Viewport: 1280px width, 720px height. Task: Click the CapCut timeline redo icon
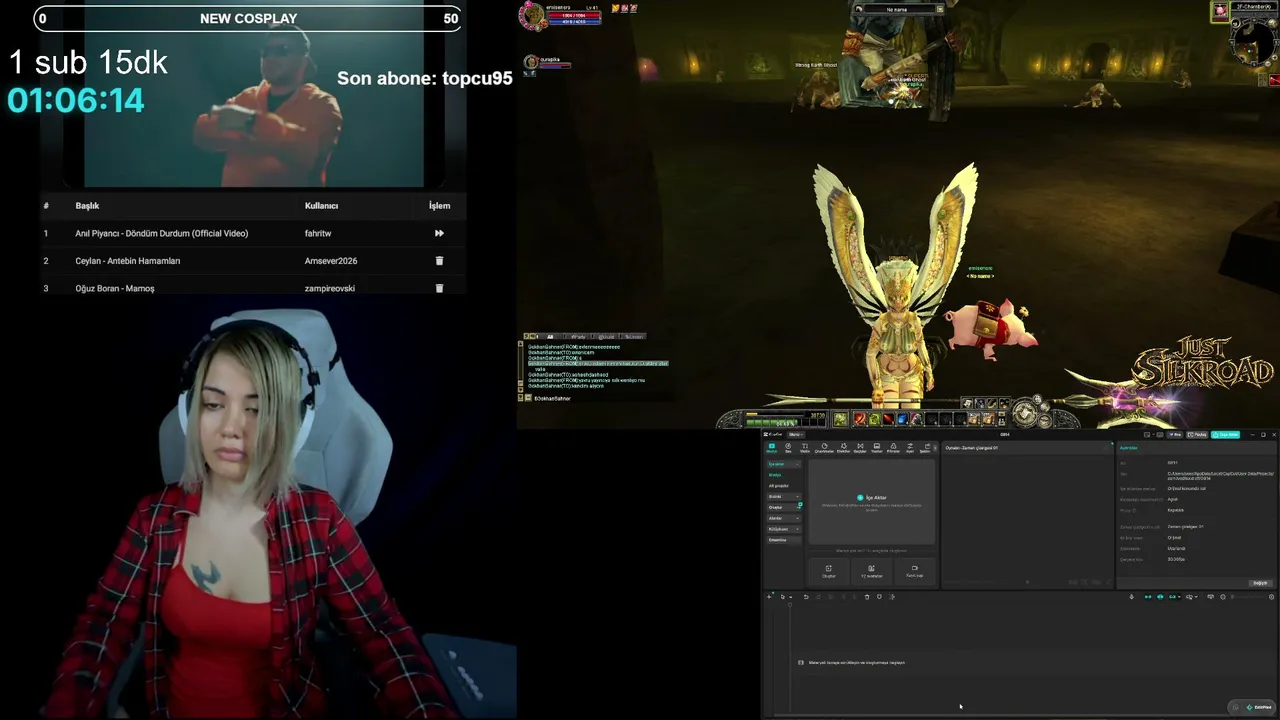click(818, 597)
